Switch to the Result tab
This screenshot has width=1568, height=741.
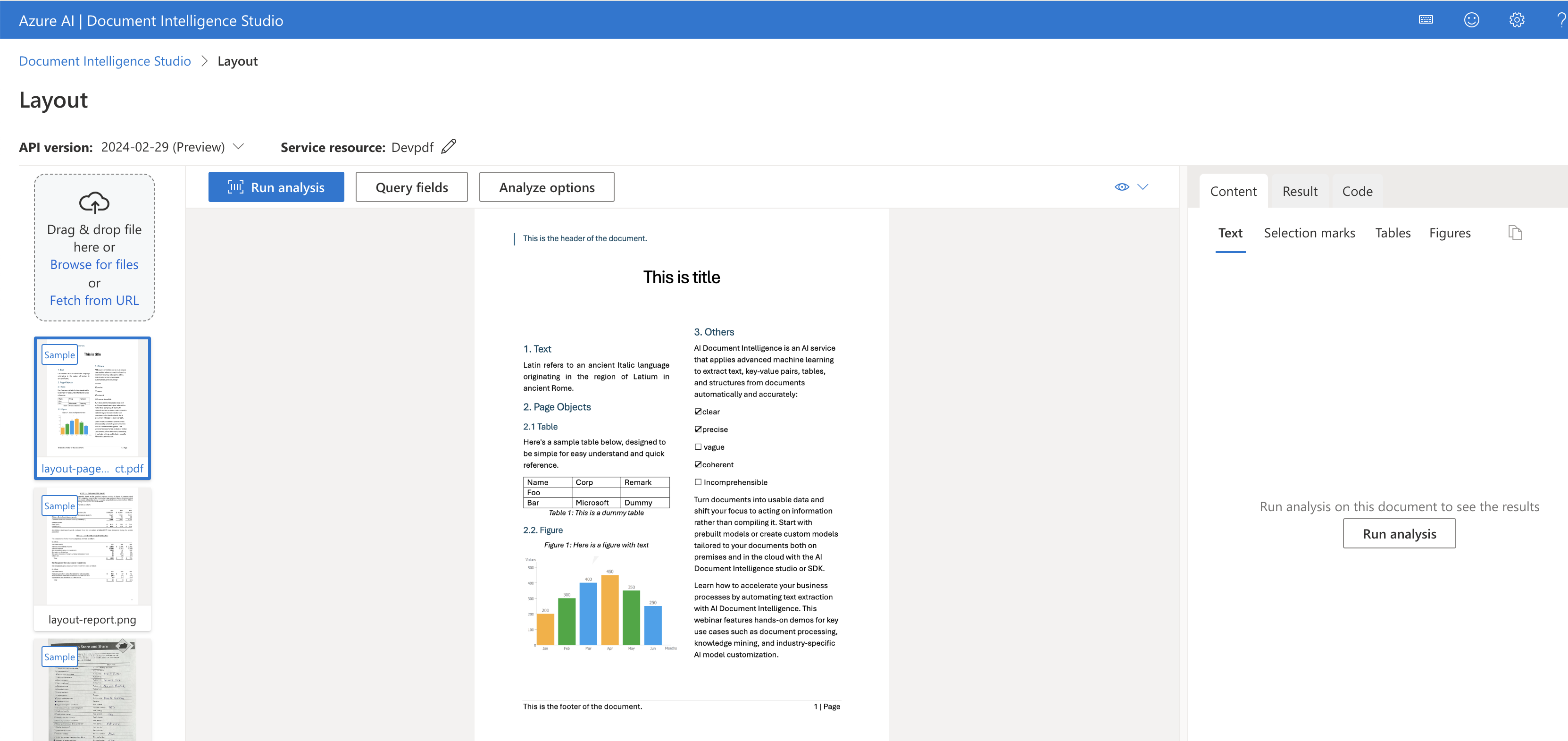[x=1300, y=191]
